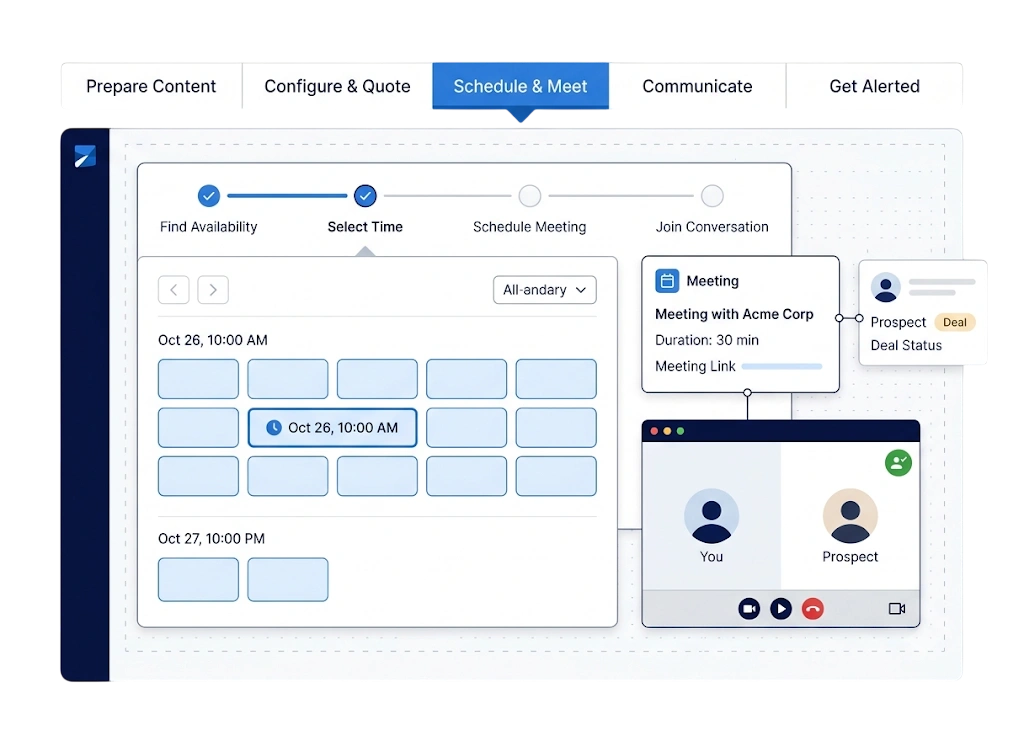
Task: Click the Join Conversation step label
Action: (x=712, y=227)
